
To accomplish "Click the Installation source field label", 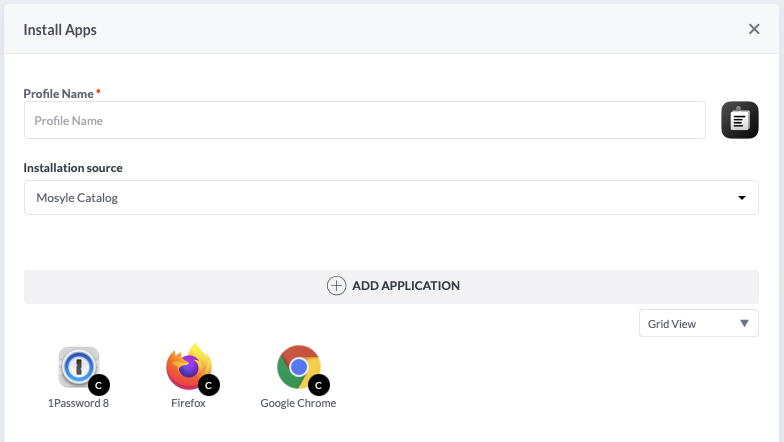I will point(73,168).
